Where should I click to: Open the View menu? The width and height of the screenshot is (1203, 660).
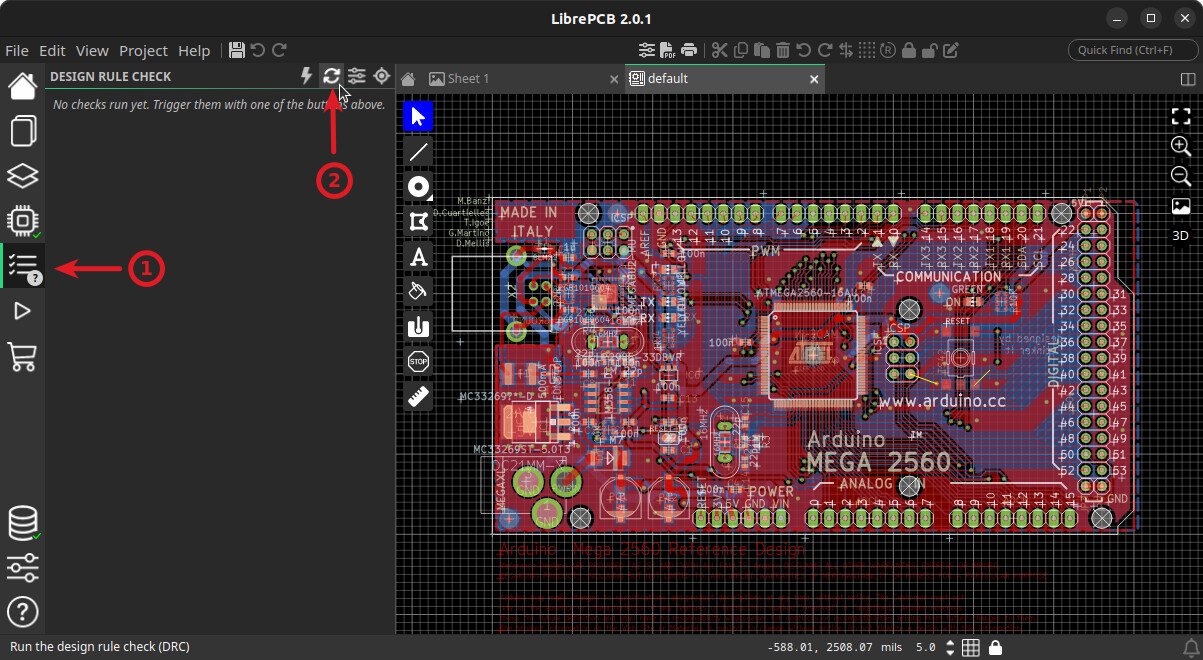pyautogui.click(x=92, y=50)
